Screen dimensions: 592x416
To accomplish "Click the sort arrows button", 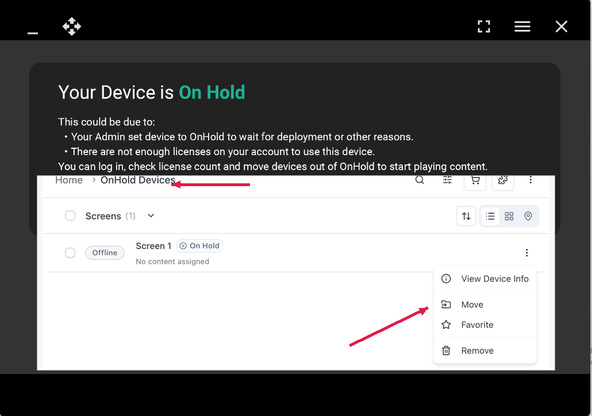I will point(466,216).
